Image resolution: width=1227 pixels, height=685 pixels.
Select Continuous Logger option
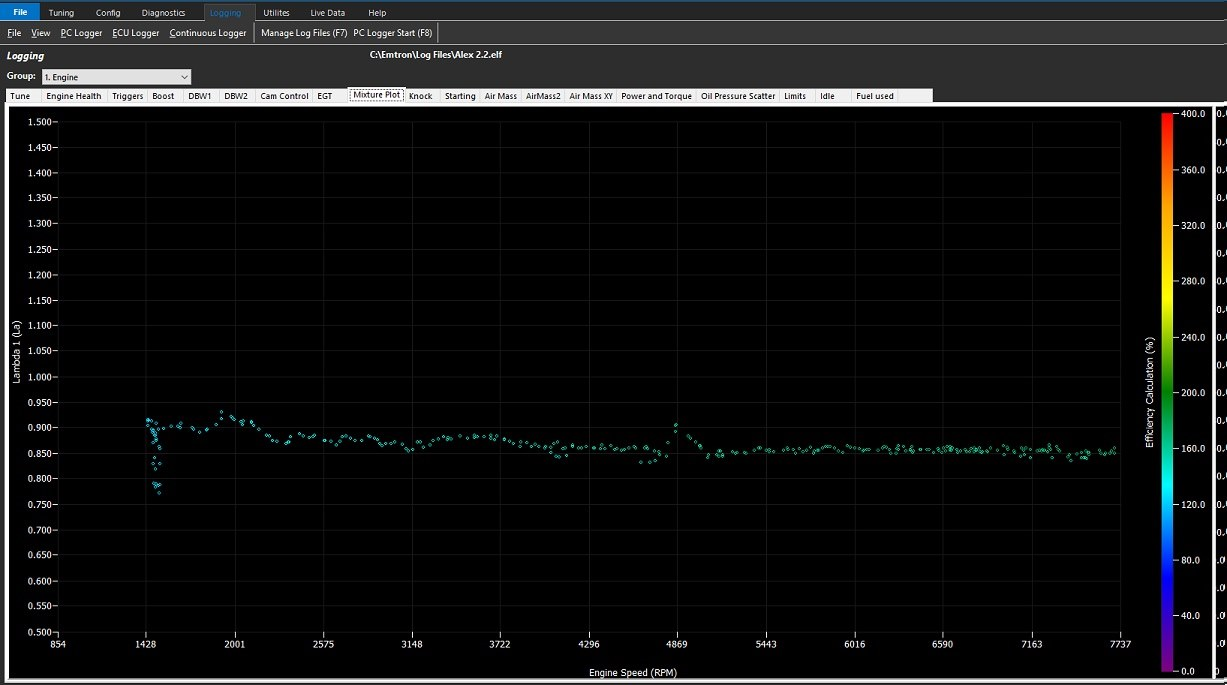click(x=207, y=33)
